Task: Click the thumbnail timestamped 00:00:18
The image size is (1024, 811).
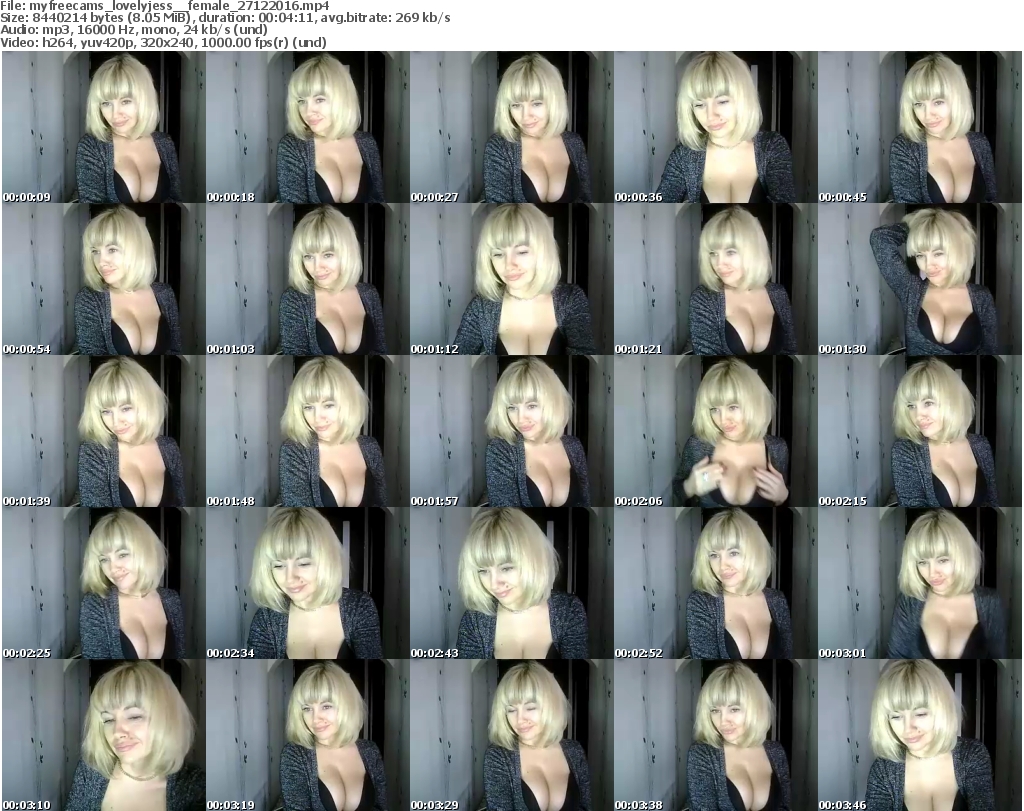Action: (308, 127)
